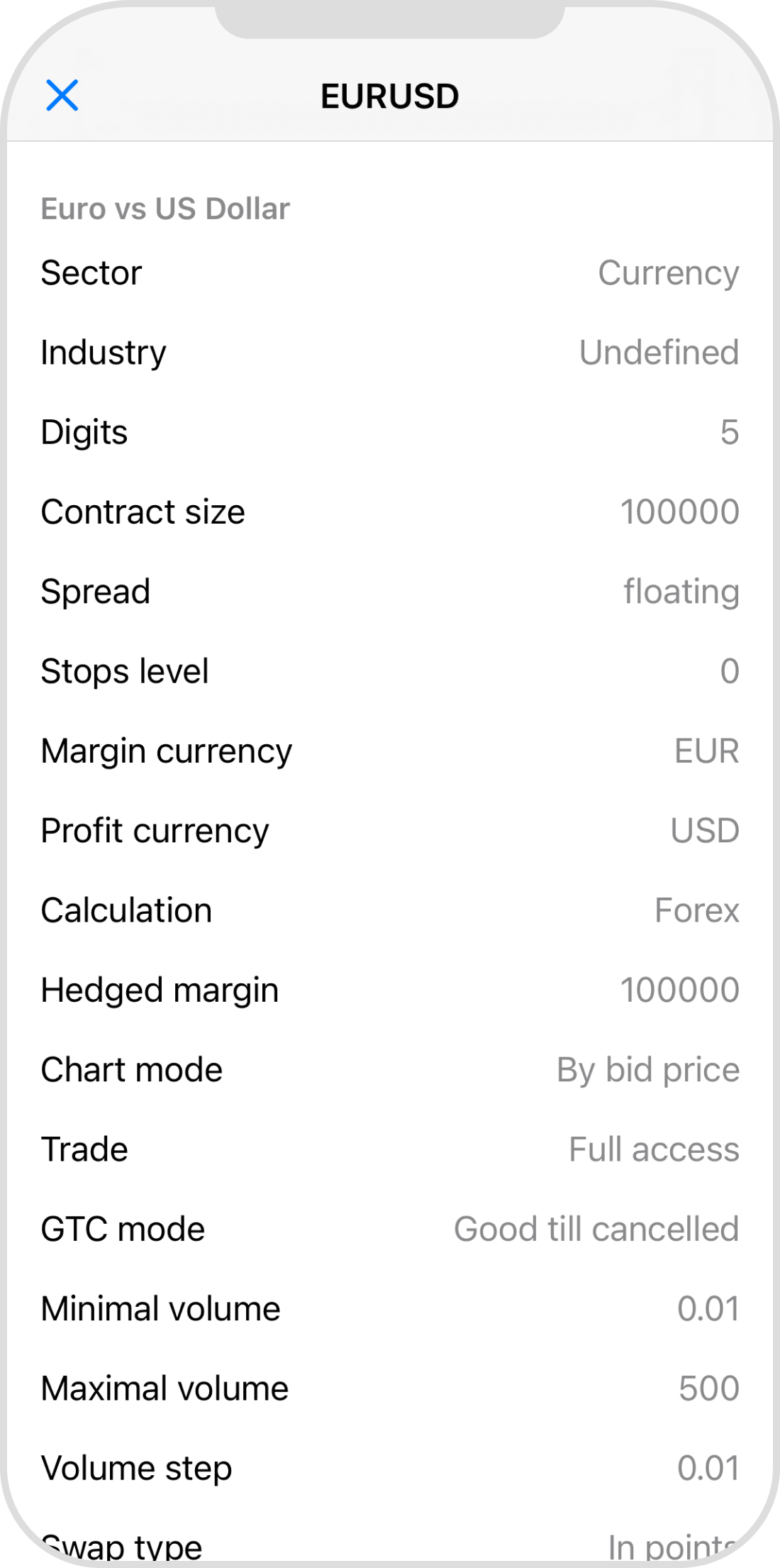Image resolution: width=780 pixels, height=1568 pixels.
Task: Tap the Profit currency USD value
Action: [704, 831]
